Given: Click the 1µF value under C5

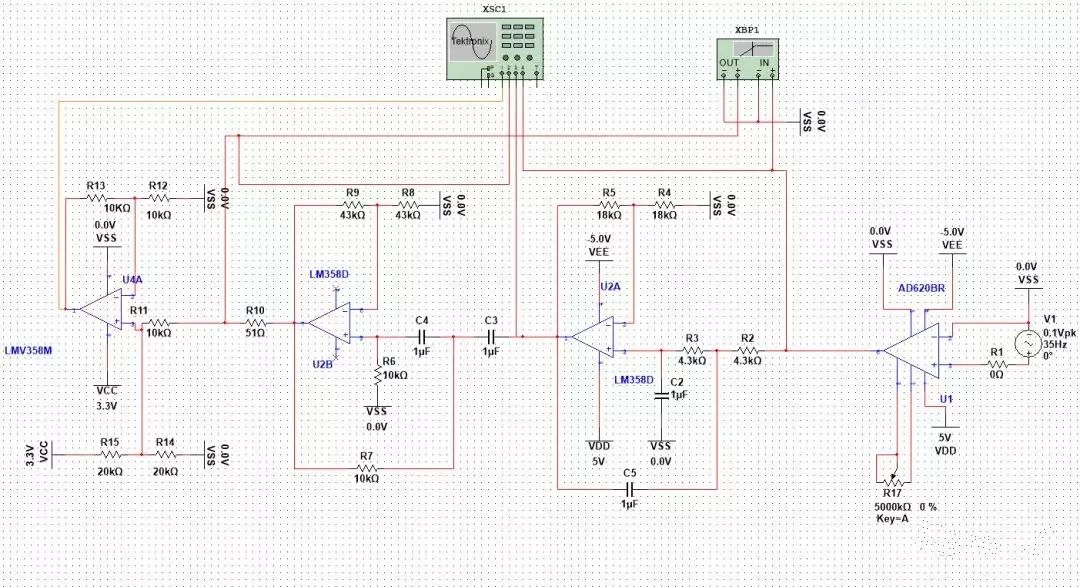Looking at the screenshot, I should coord(630,504).
